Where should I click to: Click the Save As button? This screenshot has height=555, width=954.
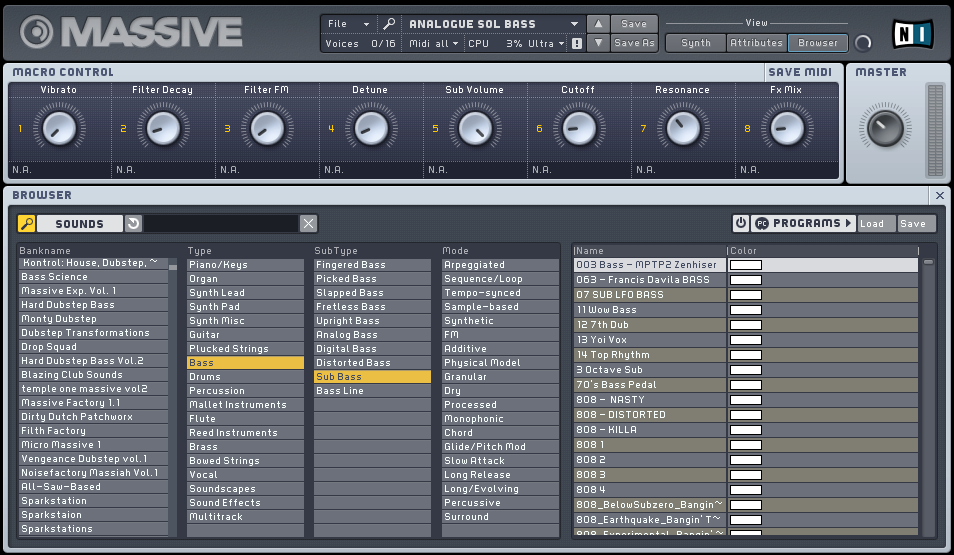[x=634, y=43]
